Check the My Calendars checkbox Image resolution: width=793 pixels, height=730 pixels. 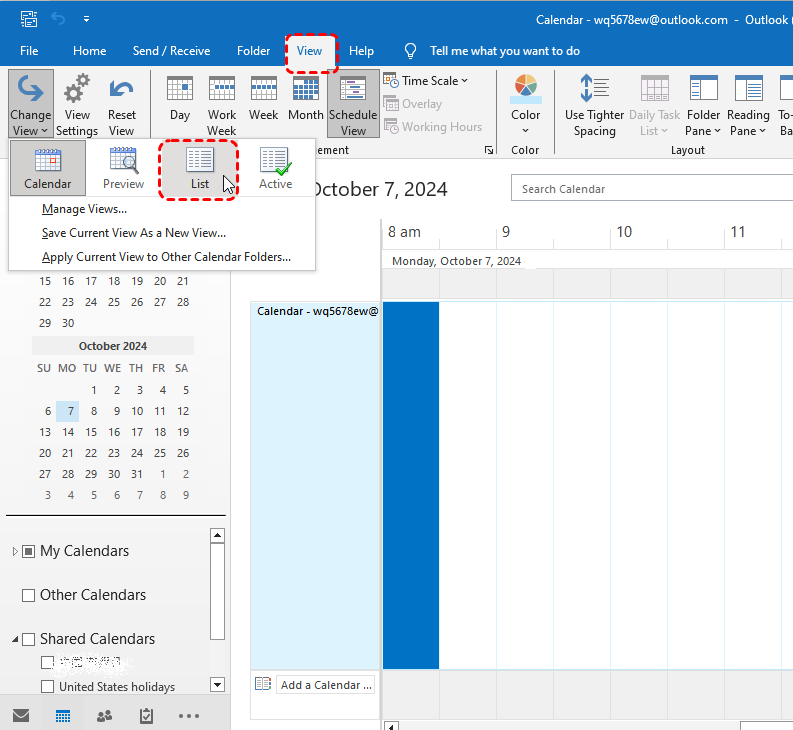coord(29,551)
